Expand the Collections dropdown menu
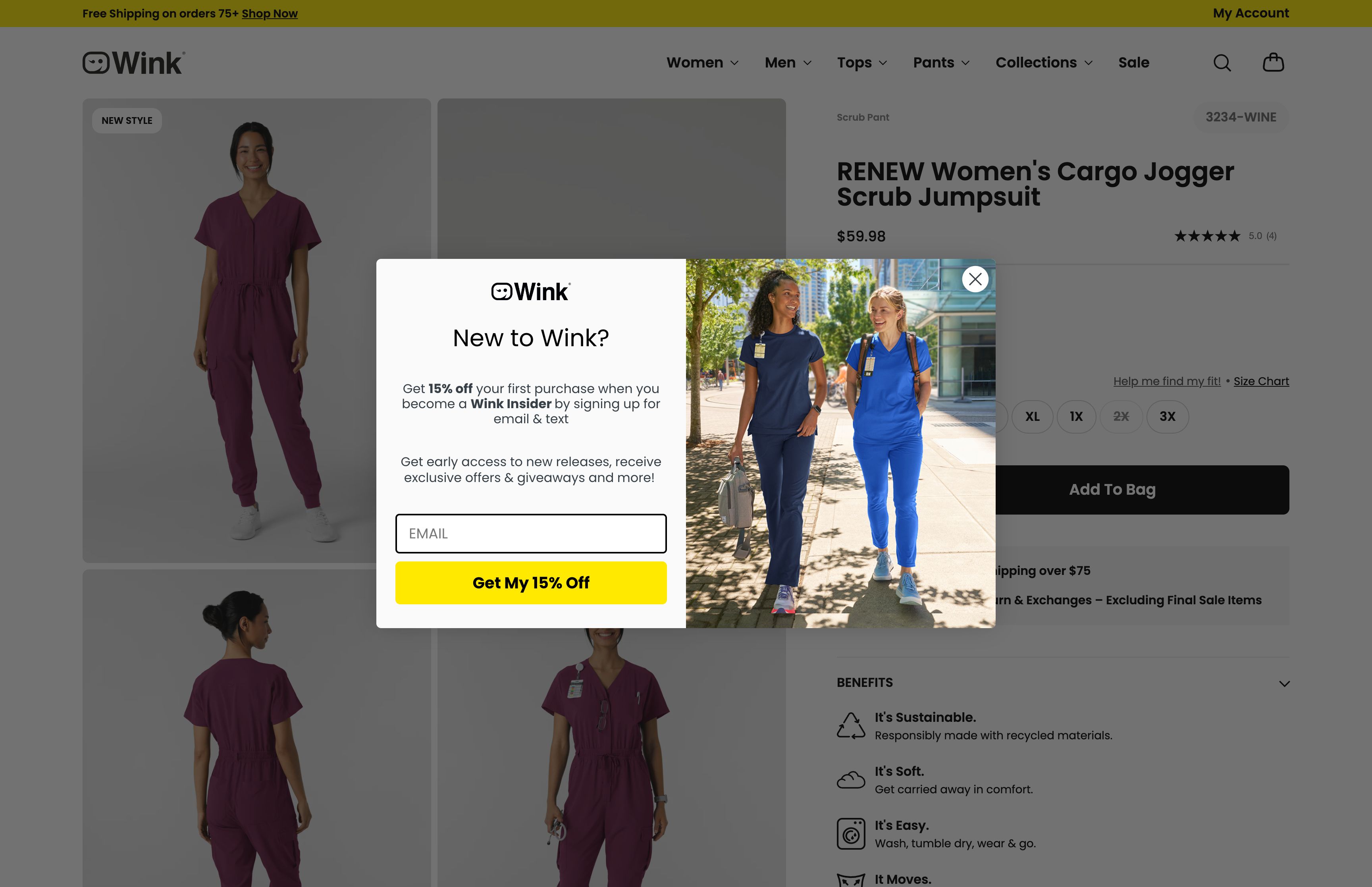Image resolution: width=1372 pixels, height=887 pixels. pos(1043,63)
